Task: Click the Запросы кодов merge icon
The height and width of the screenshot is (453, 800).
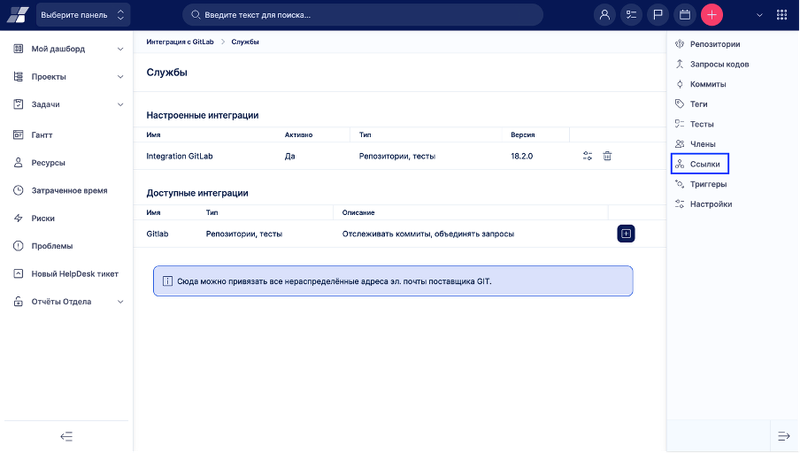Action: click(x=680, y=64)
